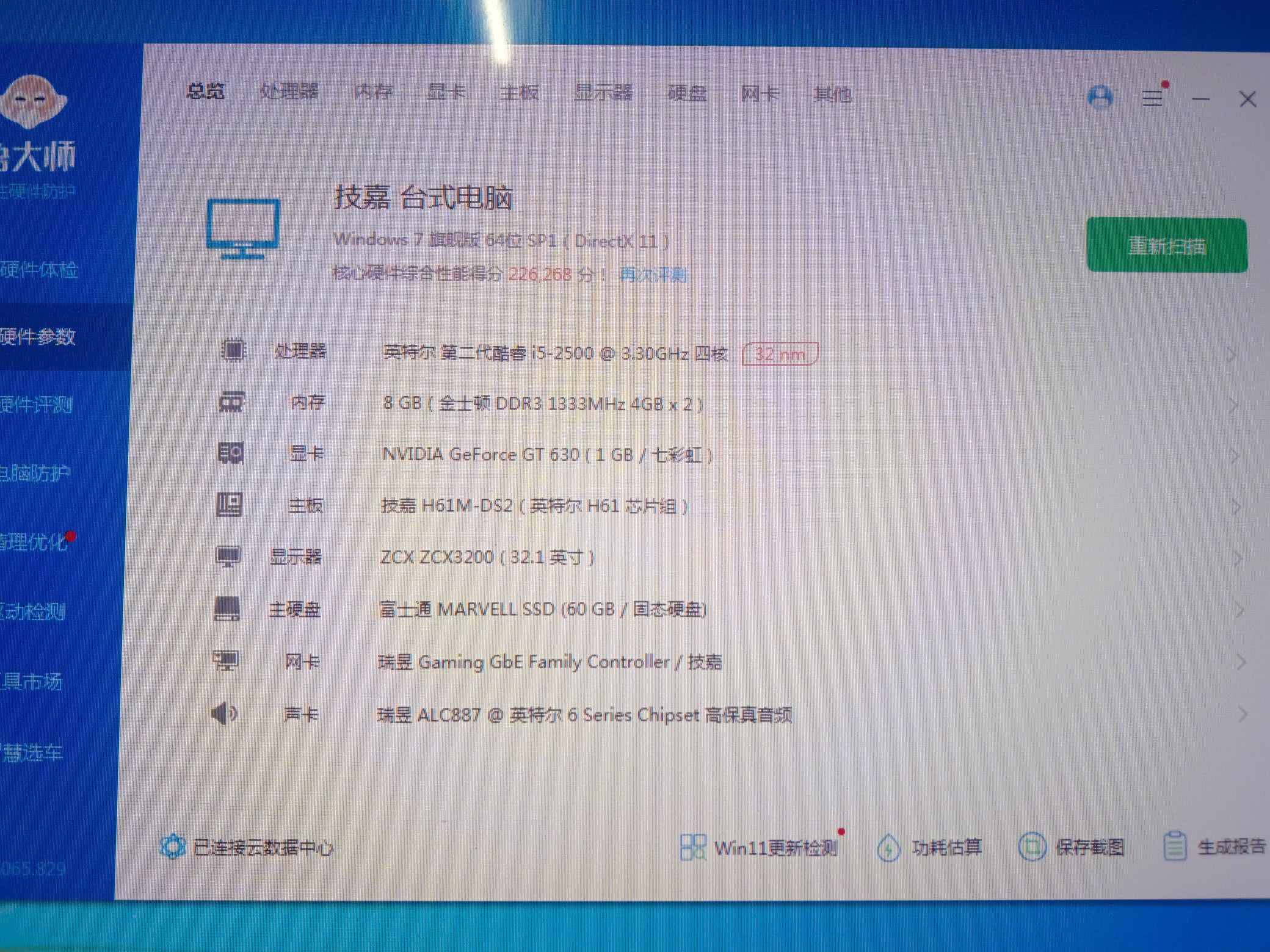Click the memory module icon

pyautogui.click(x=231, y=402)
